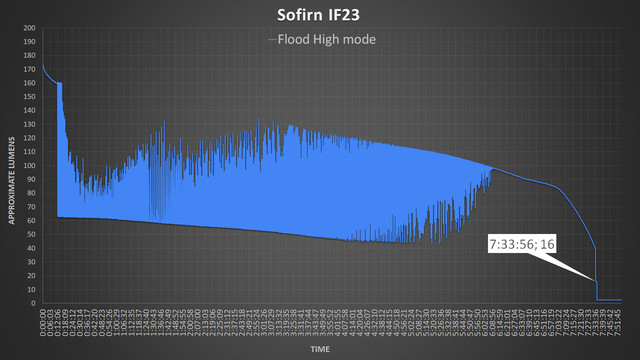The image size is (640, 360).
Task: Select the "7:33:56; 16" data label callout
Action: (522, 244)
